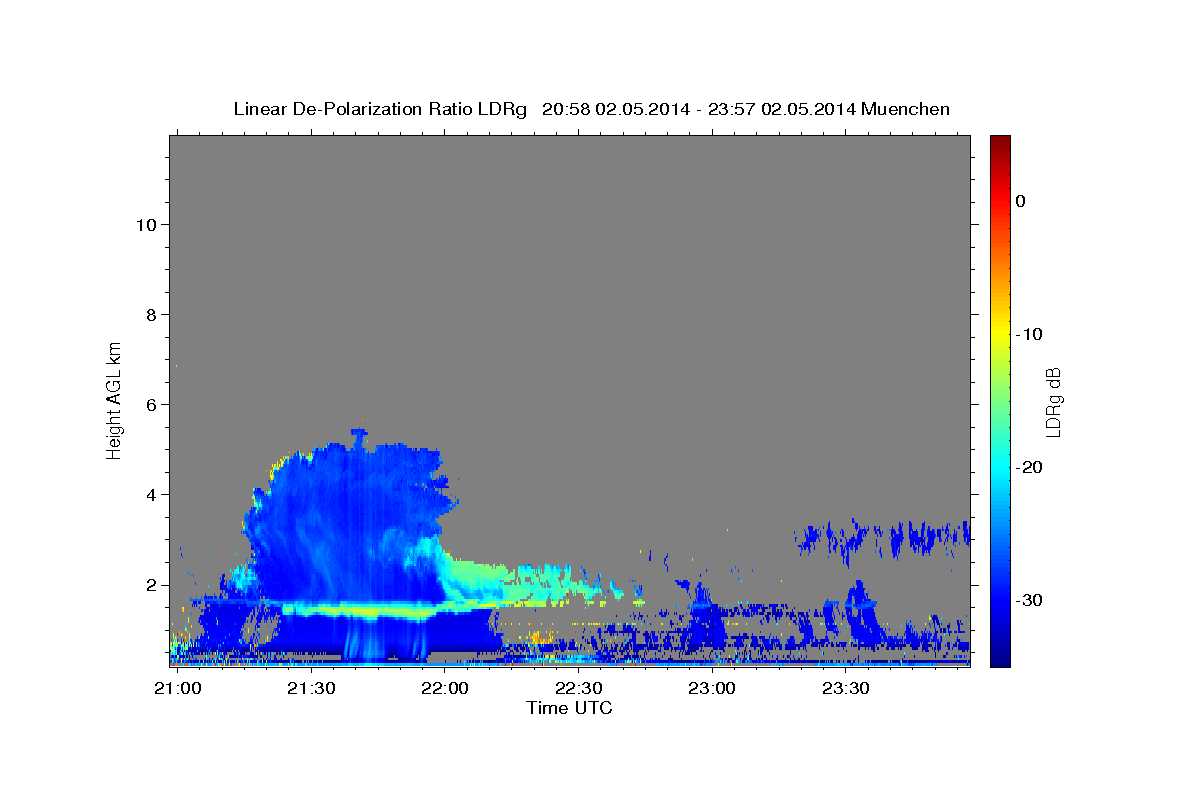
Task: Click the 22:00 time axis label
Action: [444, 688]
